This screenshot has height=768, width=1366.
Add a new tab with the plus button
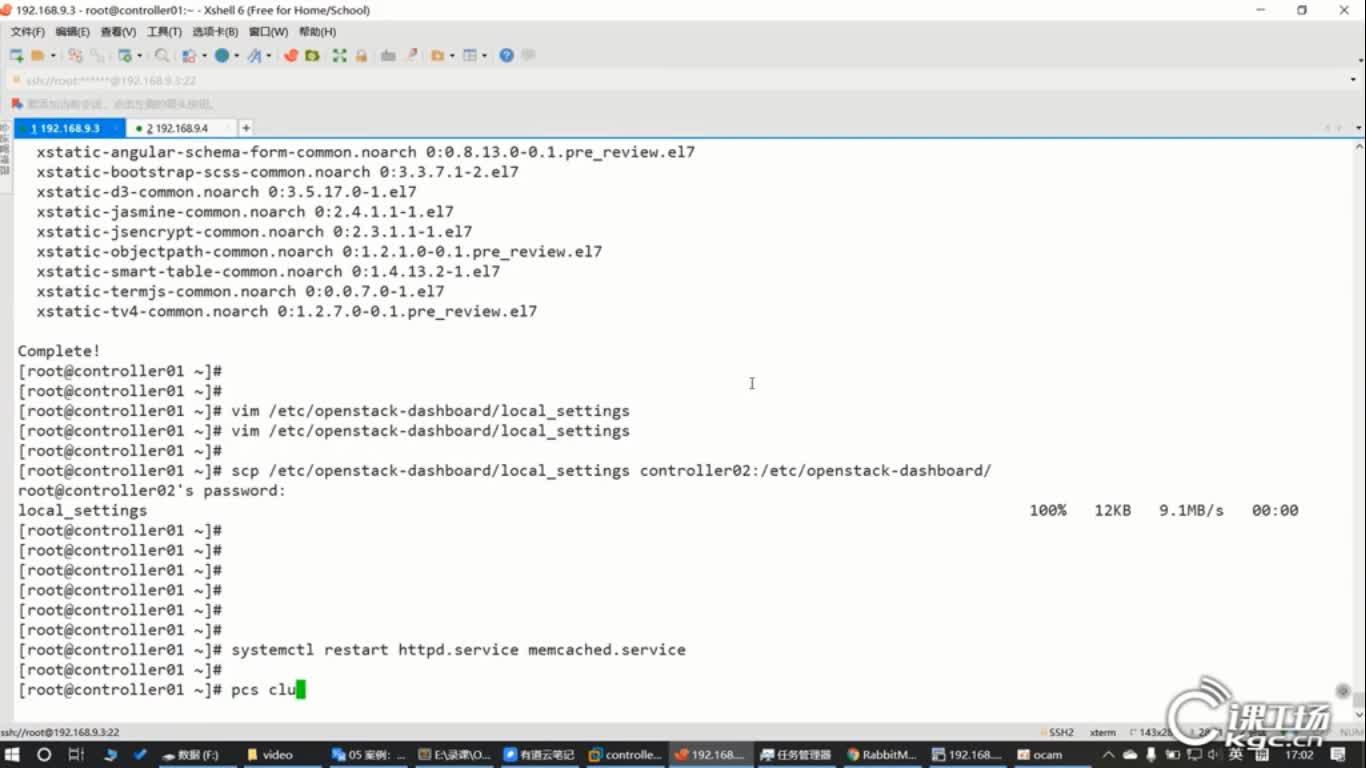tap(246, 128)
